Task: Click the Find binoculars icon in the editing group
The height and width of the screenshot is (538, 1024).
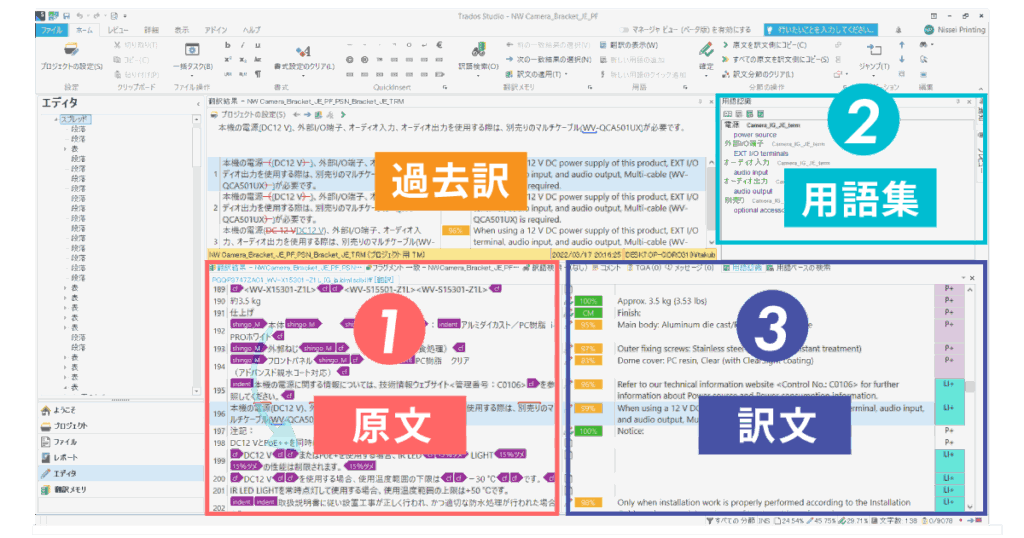Action: [923, 45]
